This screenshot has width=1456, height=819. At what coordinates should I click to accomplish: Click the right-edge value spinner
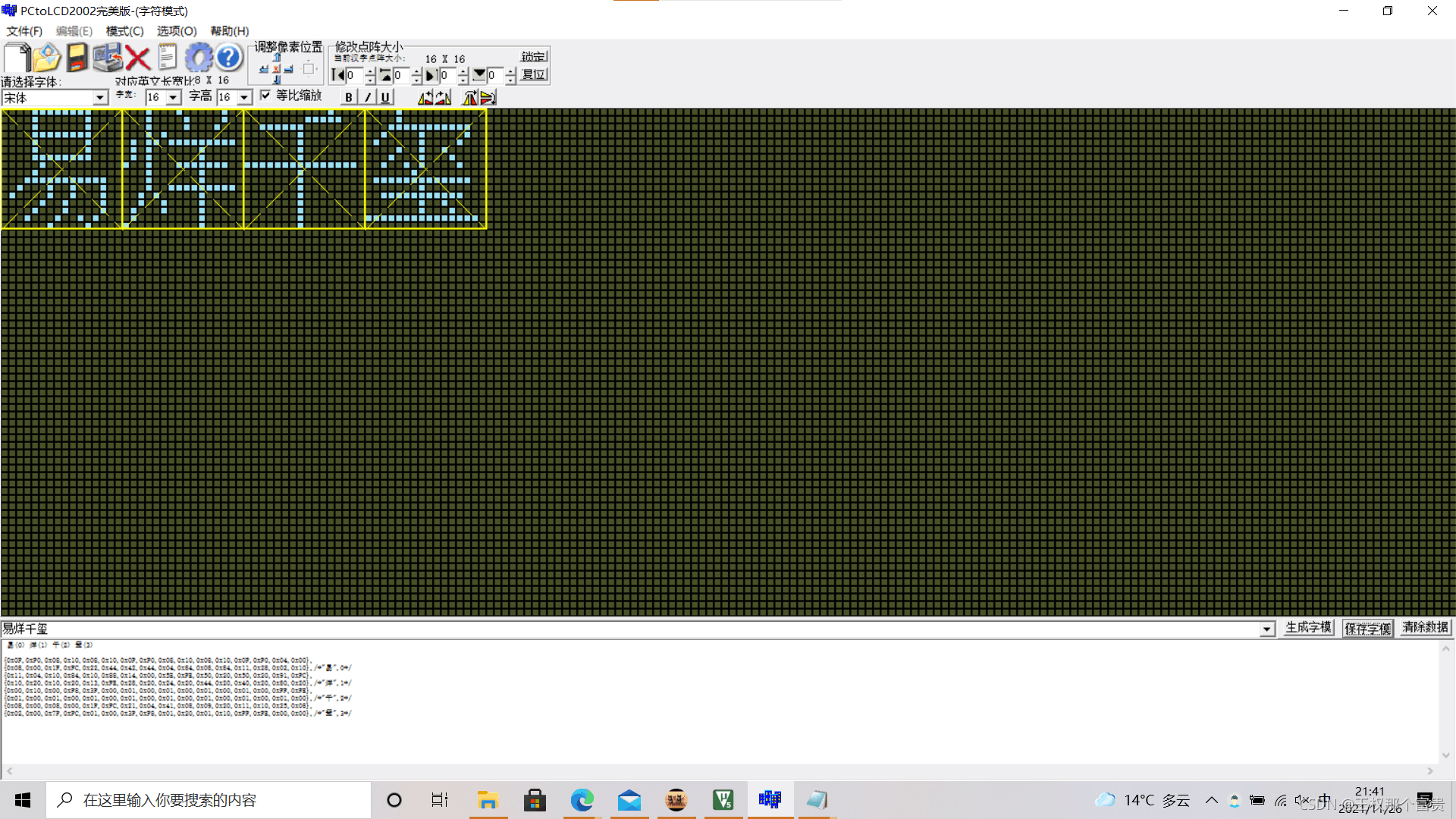pos(463,75)
